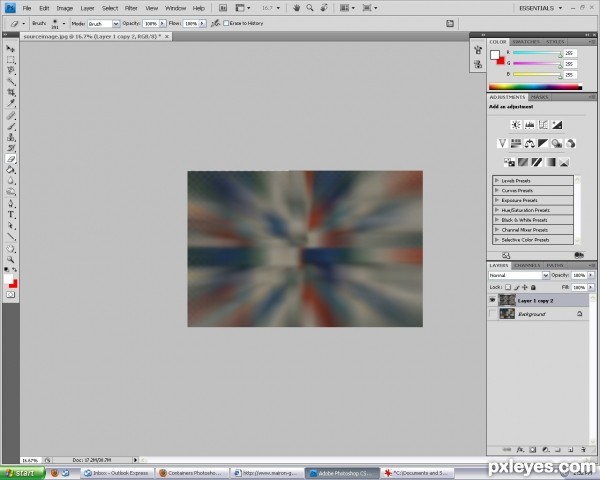
Task: Toggle lock position
Action: click(525, 287)
